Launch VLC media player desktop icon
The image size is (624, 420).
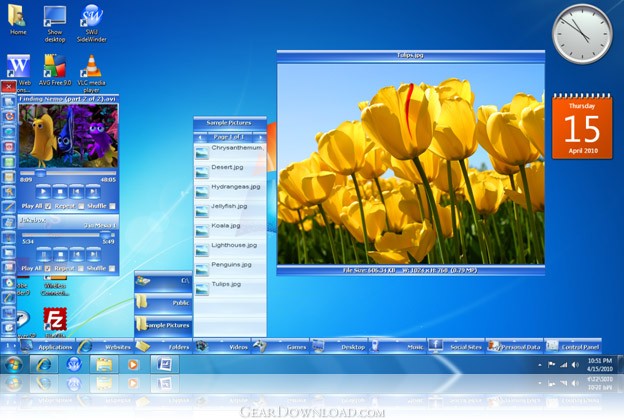92,73
